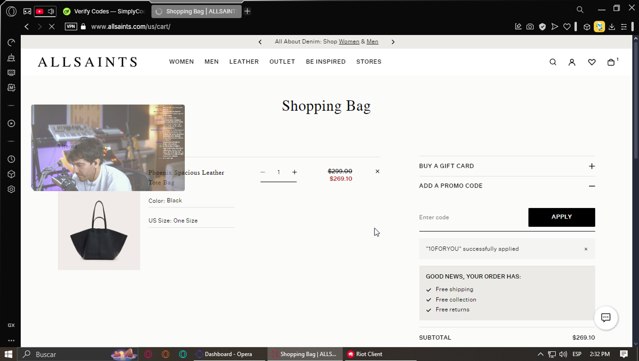639x361 pixels.
Task: Open the GX gaming workspace icon
Action: tap(27, 11)
